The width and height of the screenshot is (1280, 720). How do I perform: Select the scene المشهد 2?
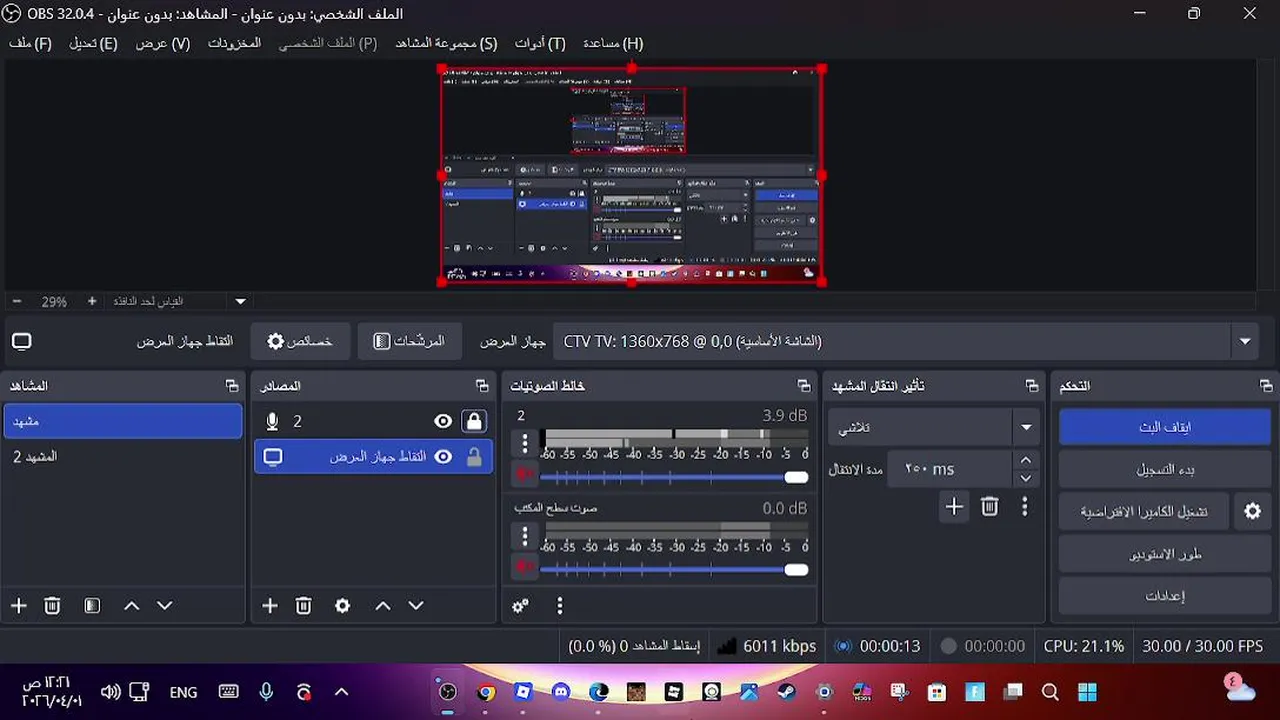click(x=123, y=456)
